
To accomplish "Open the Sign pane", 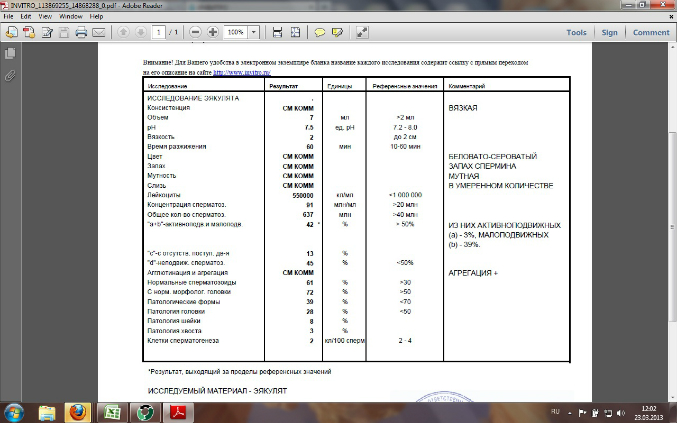I will pyautogui.click(x=609, y=32).
